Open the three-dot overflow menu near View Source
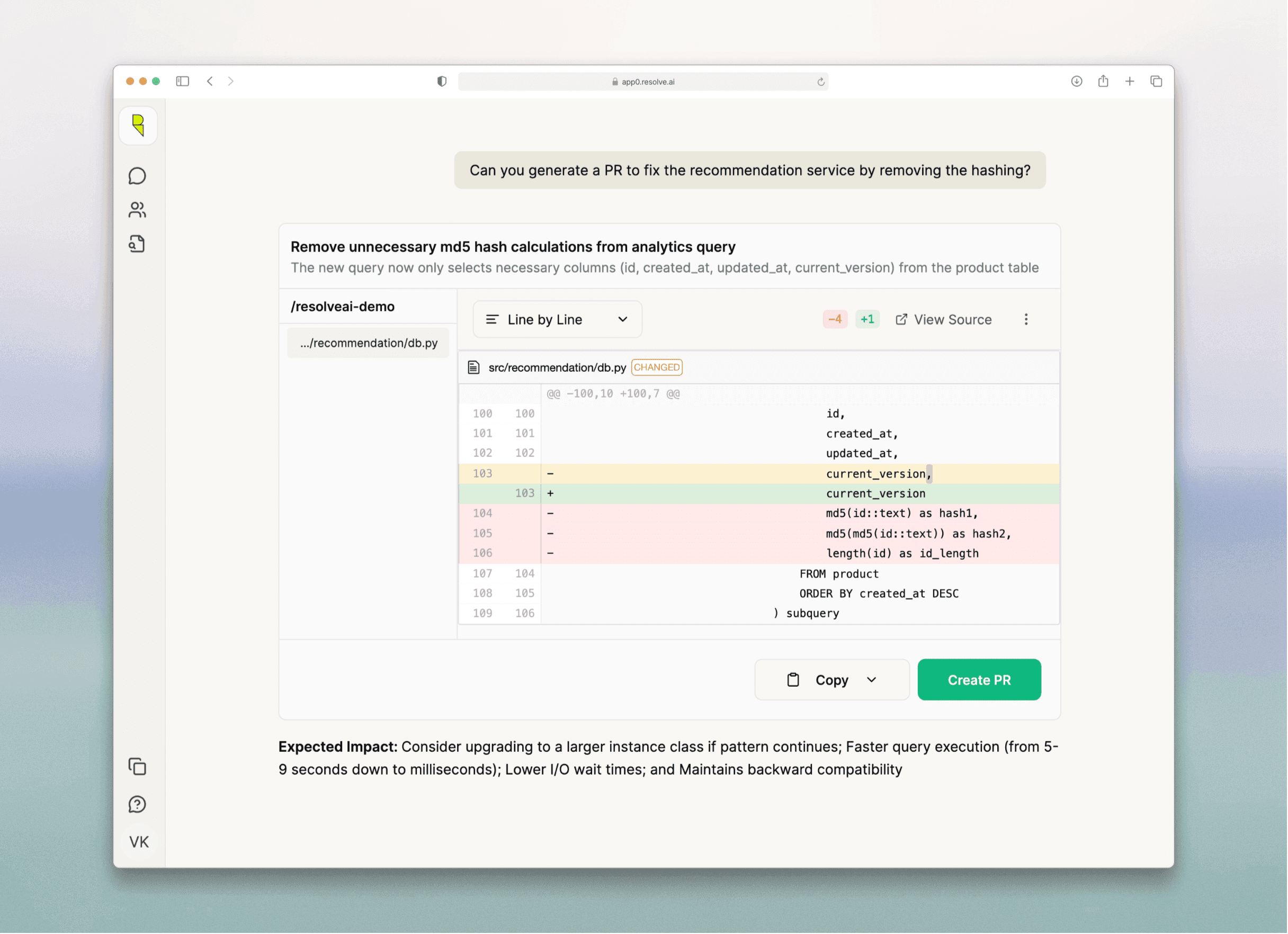The height and width of the screenshot is (934, 1288). [1026, 319]
